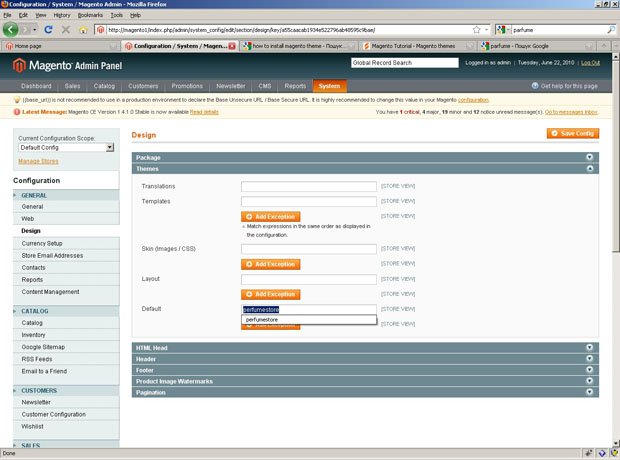This screenshot has width=620, height=460.
Task: Open the Reports admin menu
Action: [x=295, y=86]
